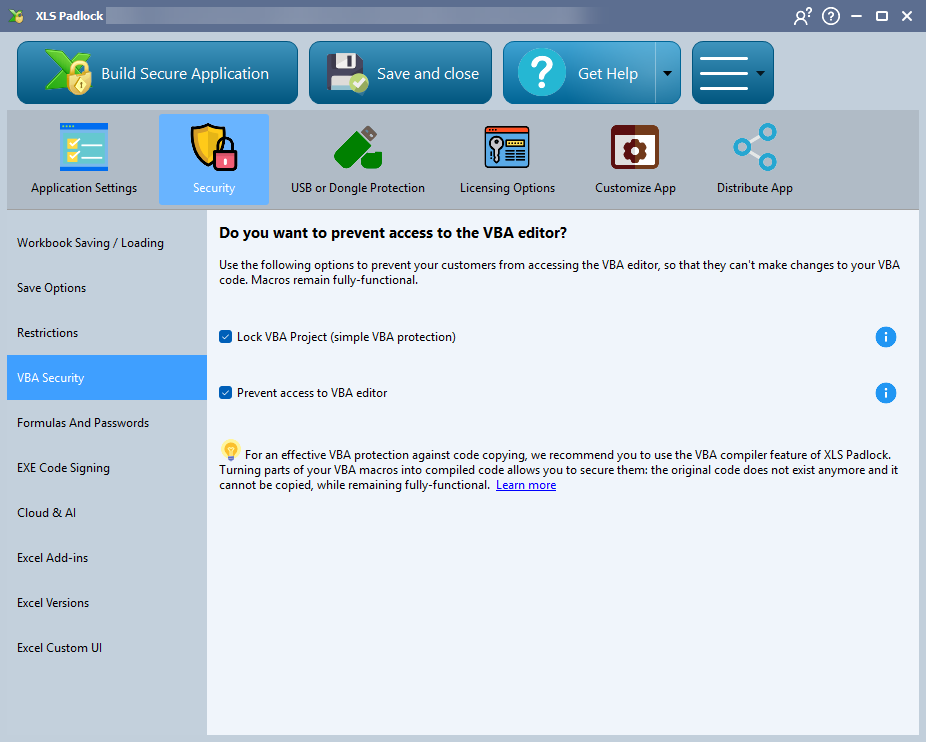Image resolution: width=926 pixels, height=742 pixels.
Task: Click info icon for Lock VBA Project
Action: tap(885, 337)
